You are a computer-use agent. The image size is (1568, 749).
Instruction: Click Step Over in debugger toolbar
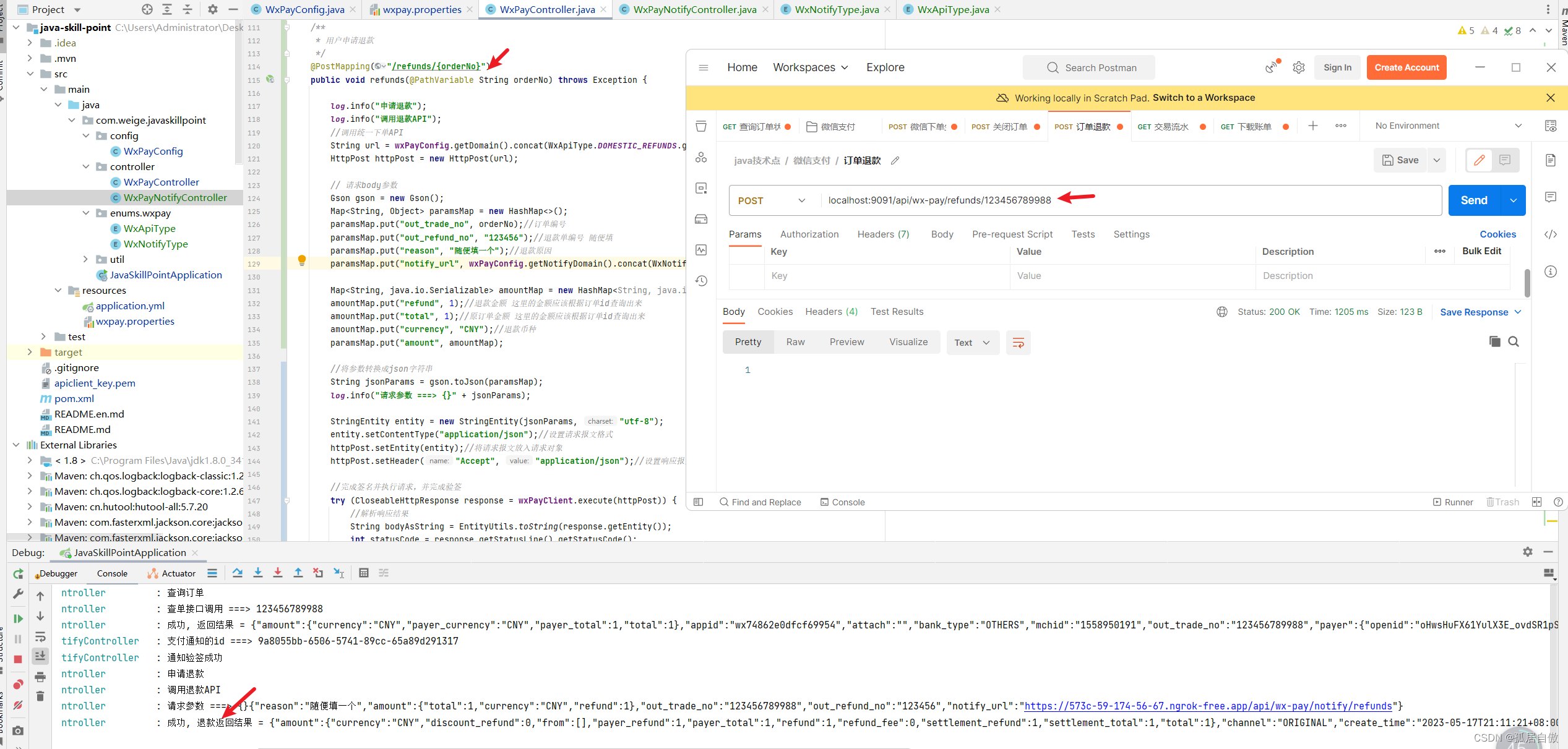click(x=238, y=573)
